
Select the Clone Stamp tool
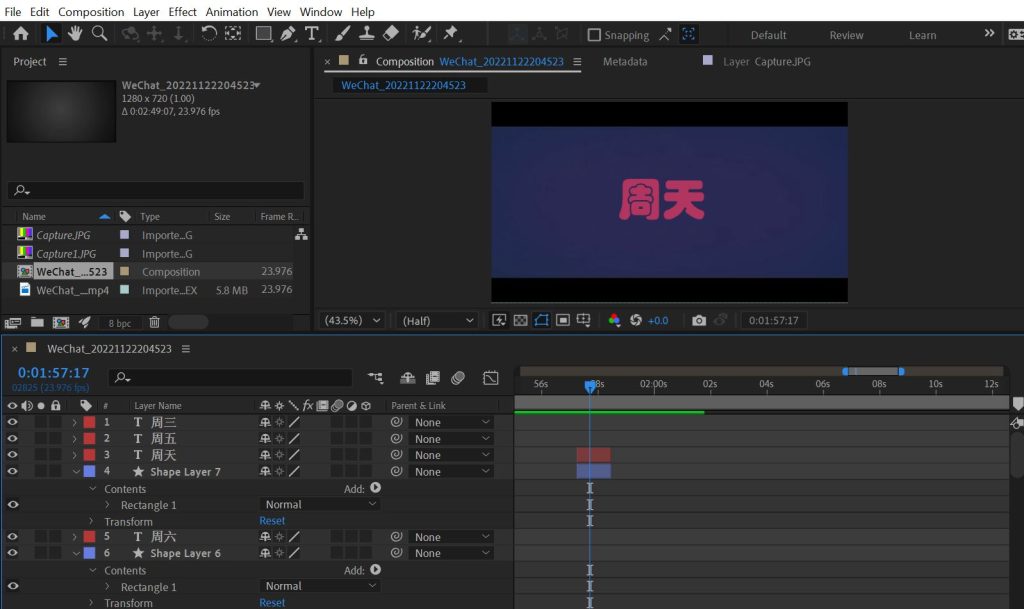click(x=366, y=34)
